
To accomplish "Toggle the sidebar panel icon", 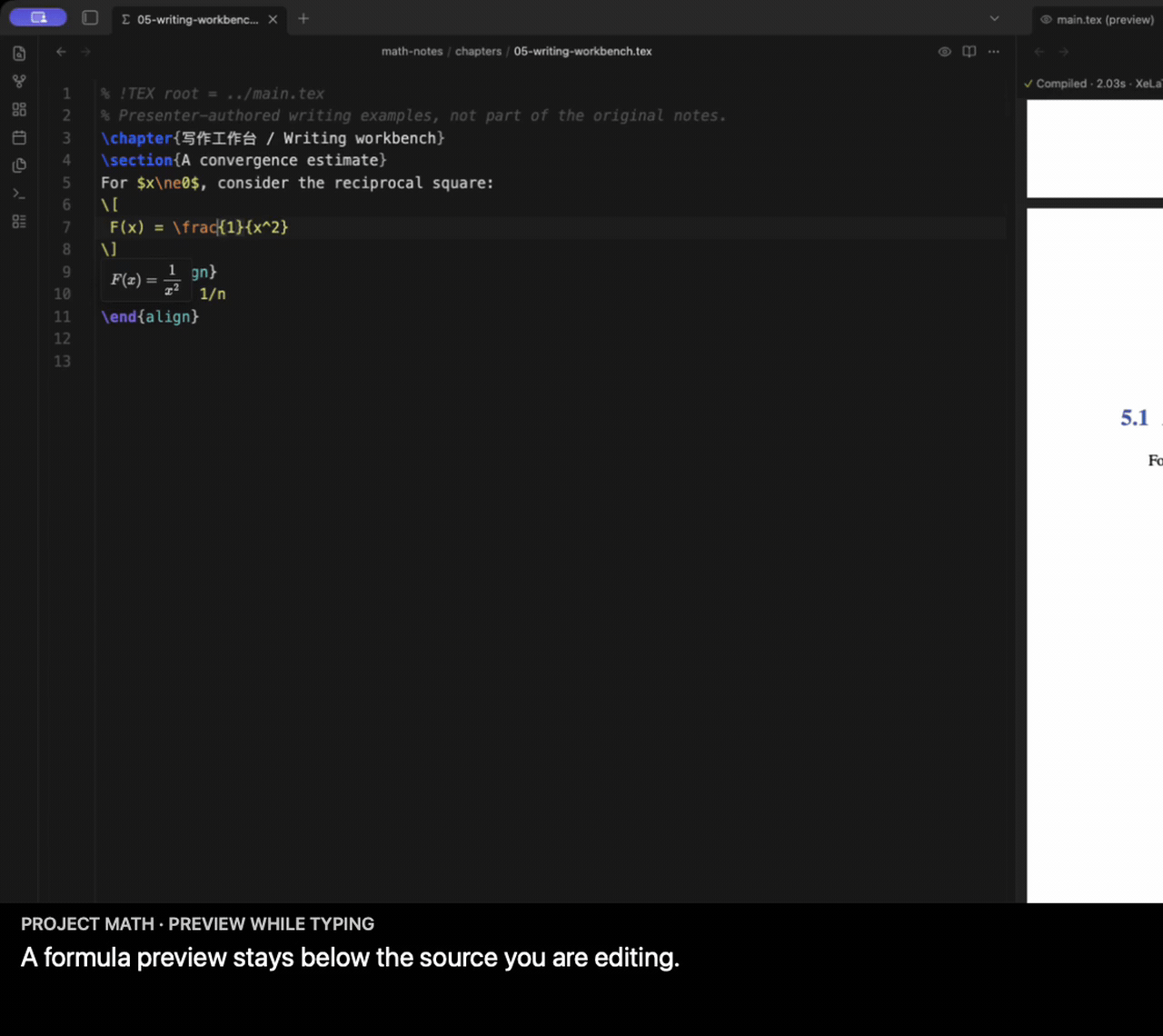I will pos(90,18).
